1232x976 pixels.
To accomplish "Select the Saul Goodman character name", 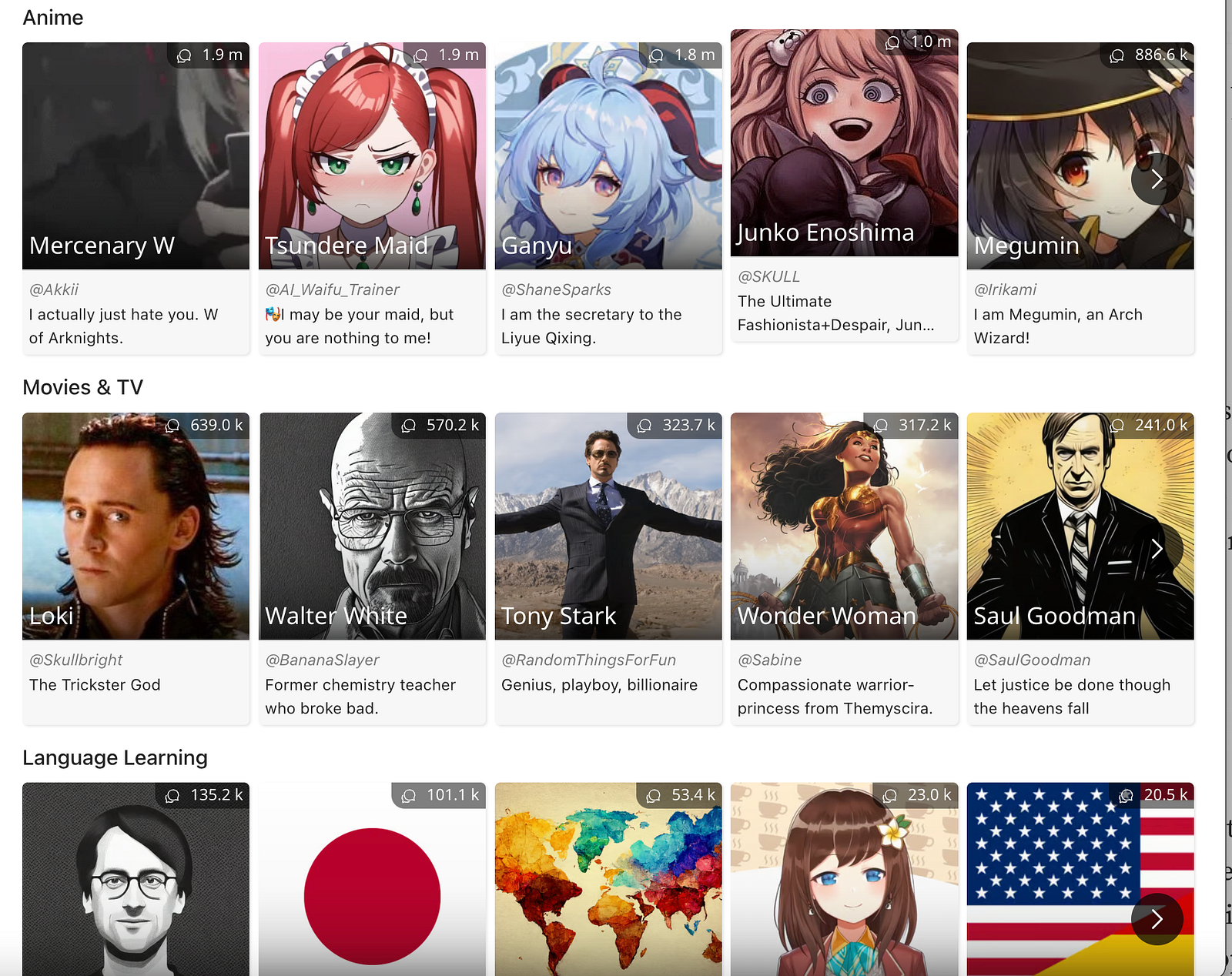I will [1054, 616].
